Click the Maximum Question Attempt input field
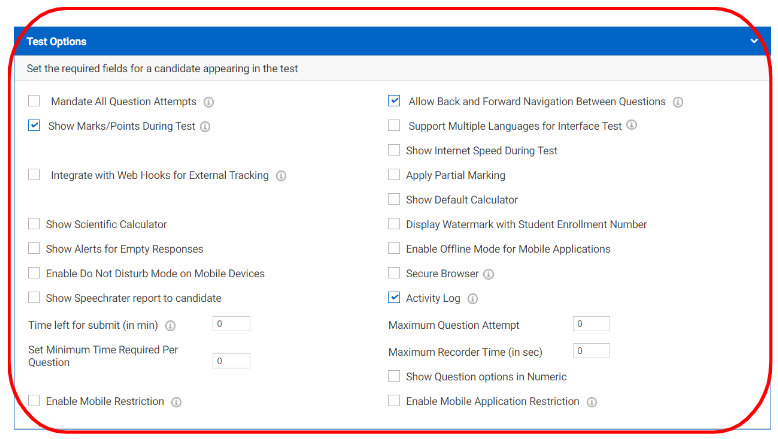Viewport: 778px width, 439px height. tap(591, 324)
